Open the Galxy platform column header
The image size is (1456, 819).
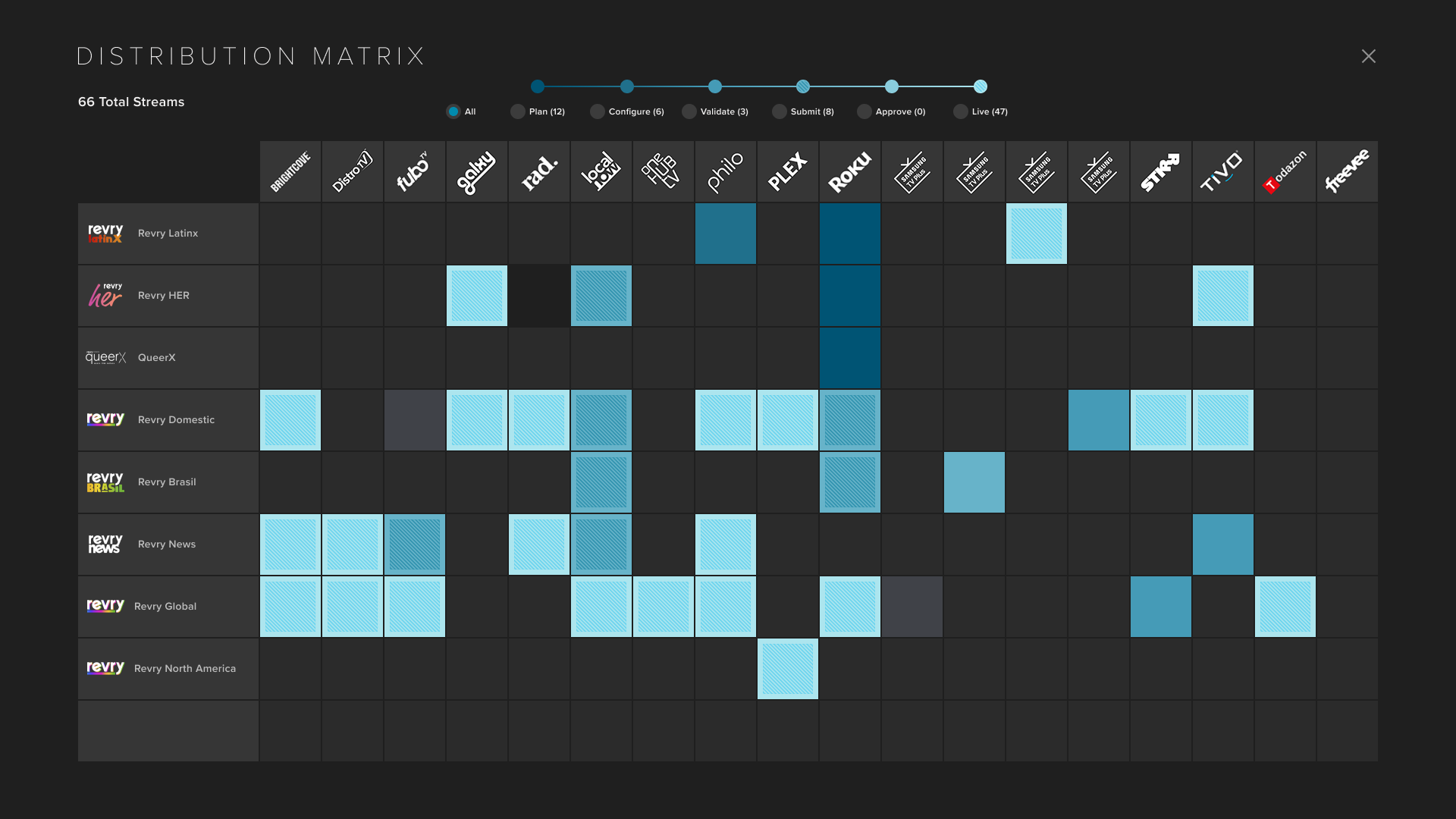pos(477,171)
